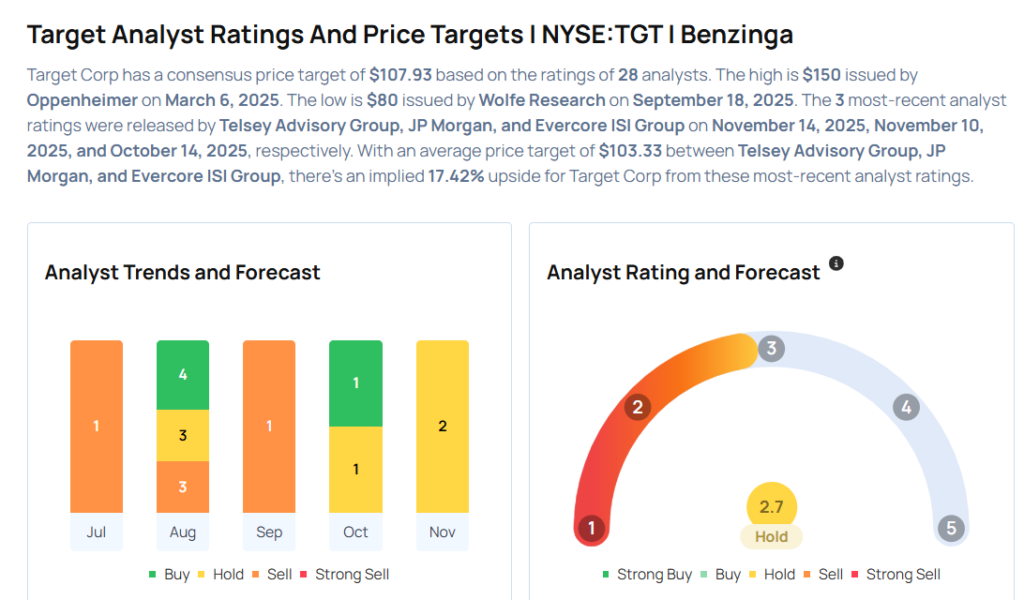
Task: Click the yellow 2.7 rating score circle
Action: (x=771, y=507)
